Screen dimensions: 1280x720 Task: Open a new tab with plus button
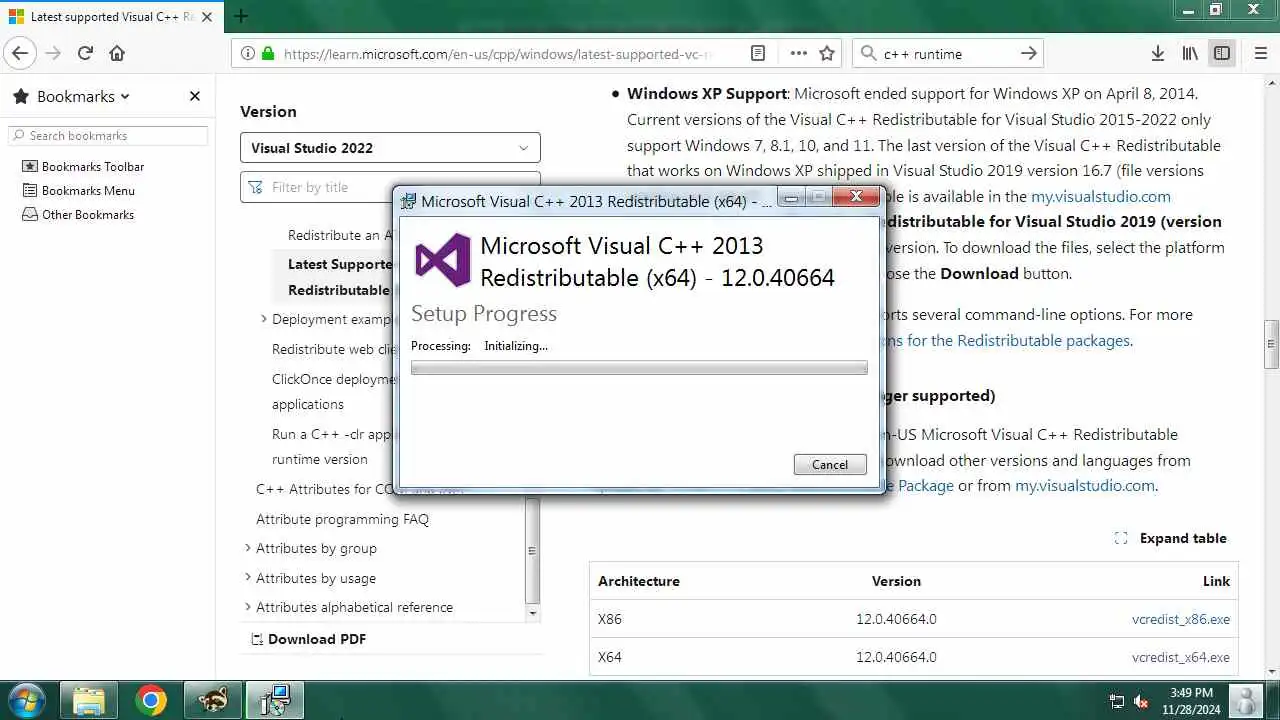[x=241, y=16]
